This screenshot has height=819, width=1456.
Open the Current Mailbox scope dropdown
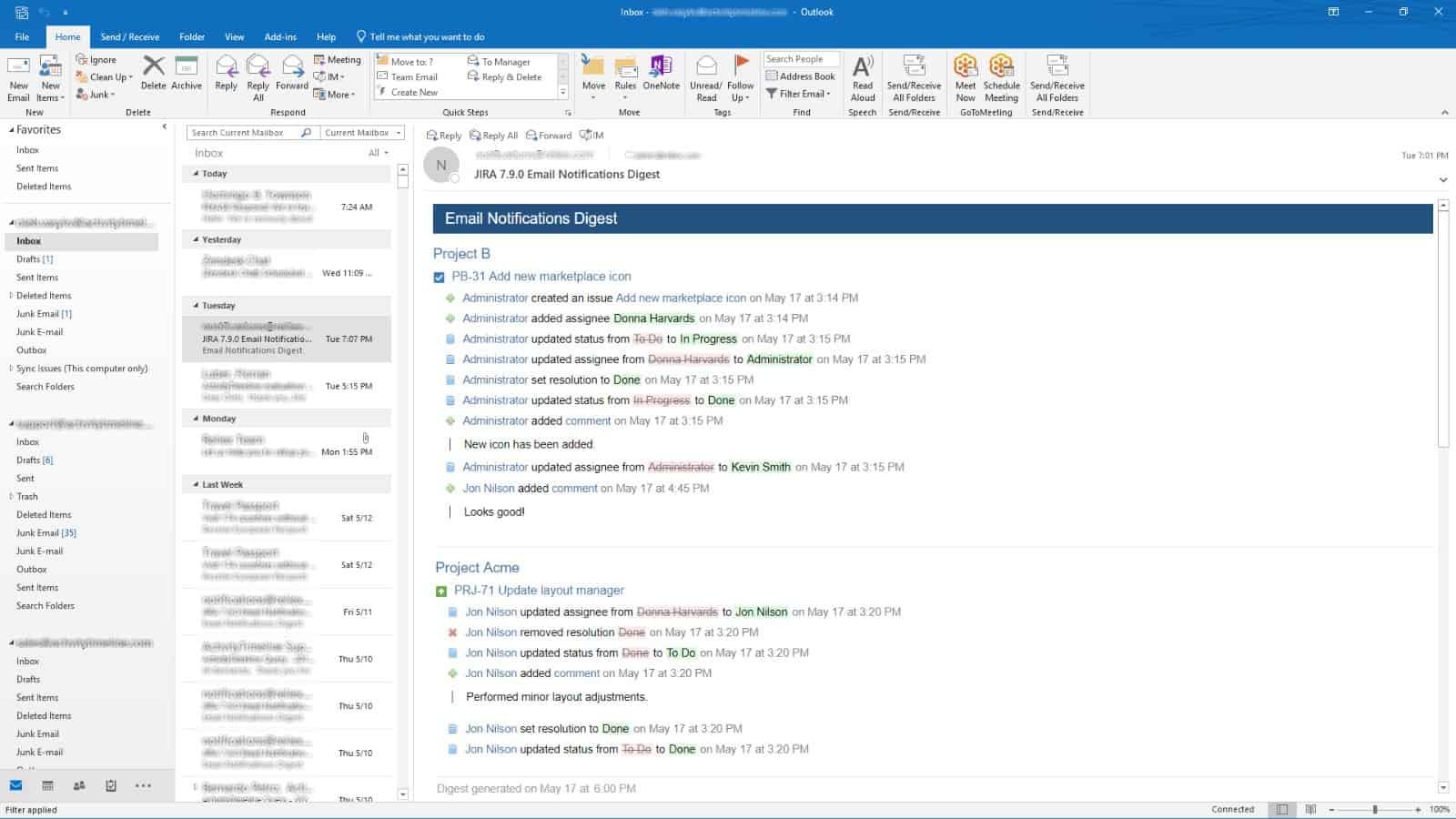point(360,132)
